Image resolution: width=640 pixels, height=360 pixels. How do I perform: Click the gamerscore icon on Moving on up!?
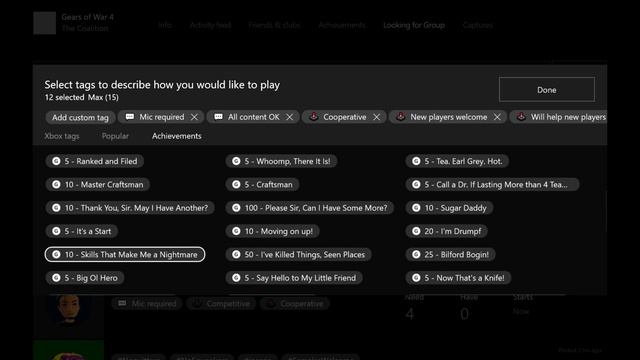click(236, 231)
